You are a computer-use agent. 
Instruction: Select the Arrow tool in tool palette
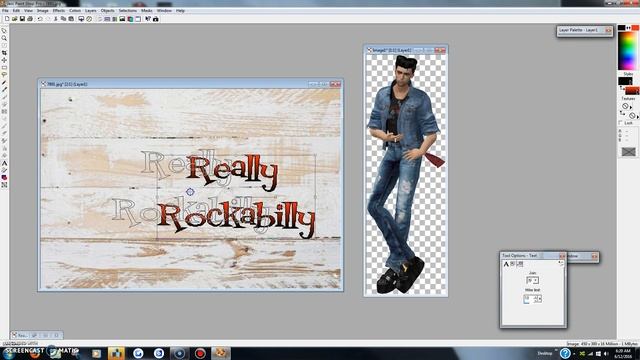coord(4,31)
